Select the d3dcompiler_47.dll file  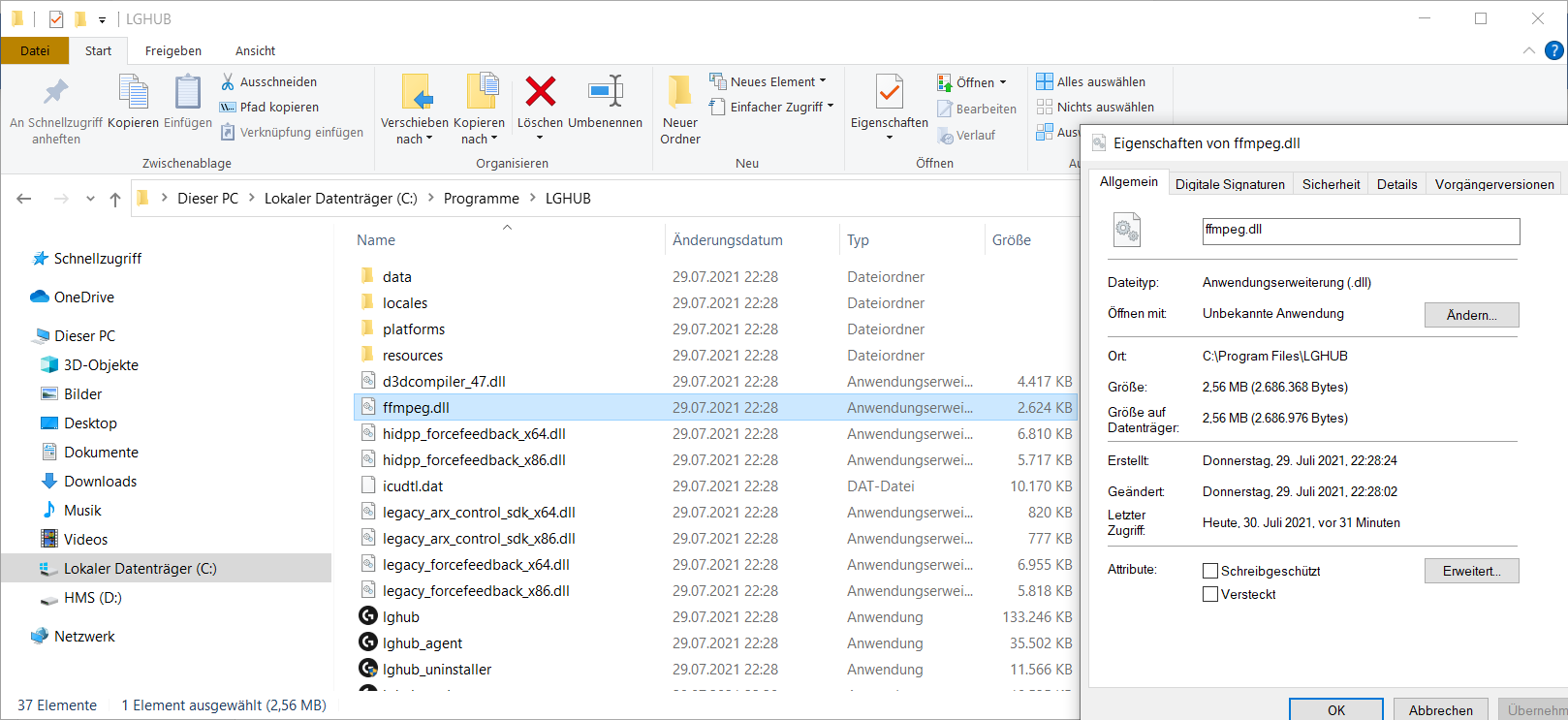444,382
